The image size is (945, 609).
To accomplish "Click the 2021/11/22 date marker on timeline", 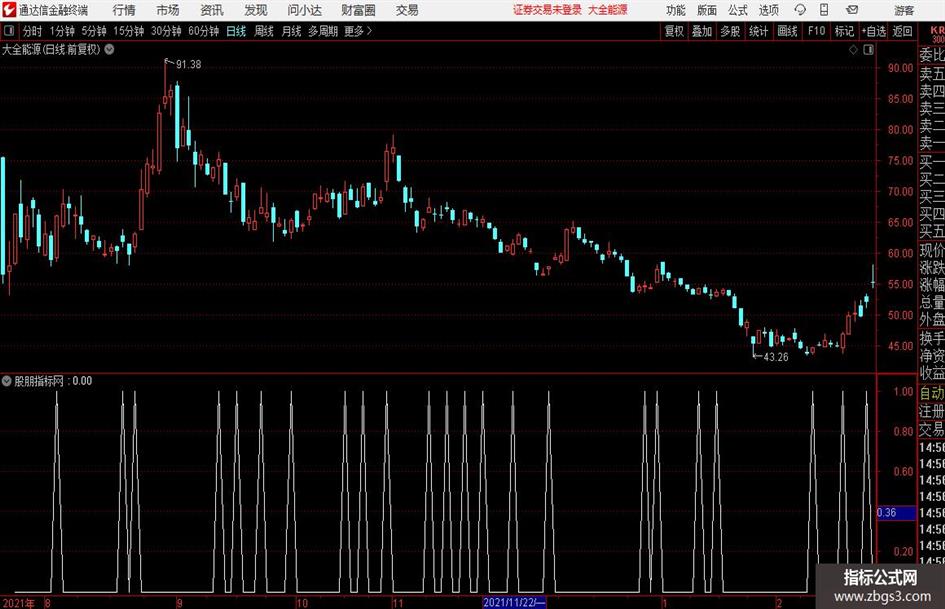I will [514, 602].
